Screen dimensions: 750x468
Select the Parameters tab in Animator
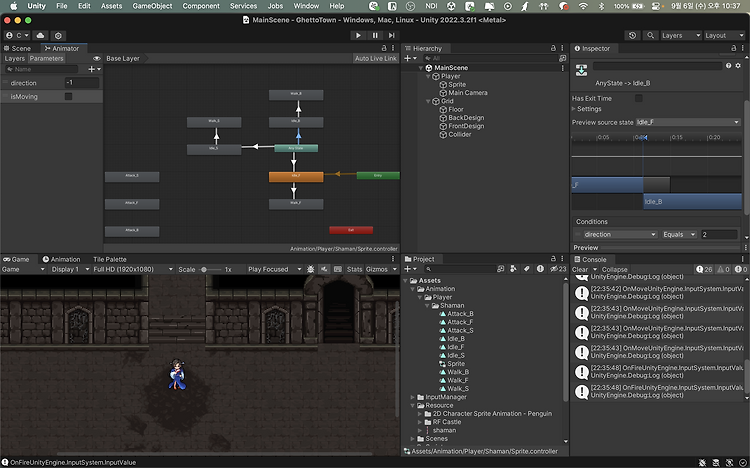pos(46,58)
